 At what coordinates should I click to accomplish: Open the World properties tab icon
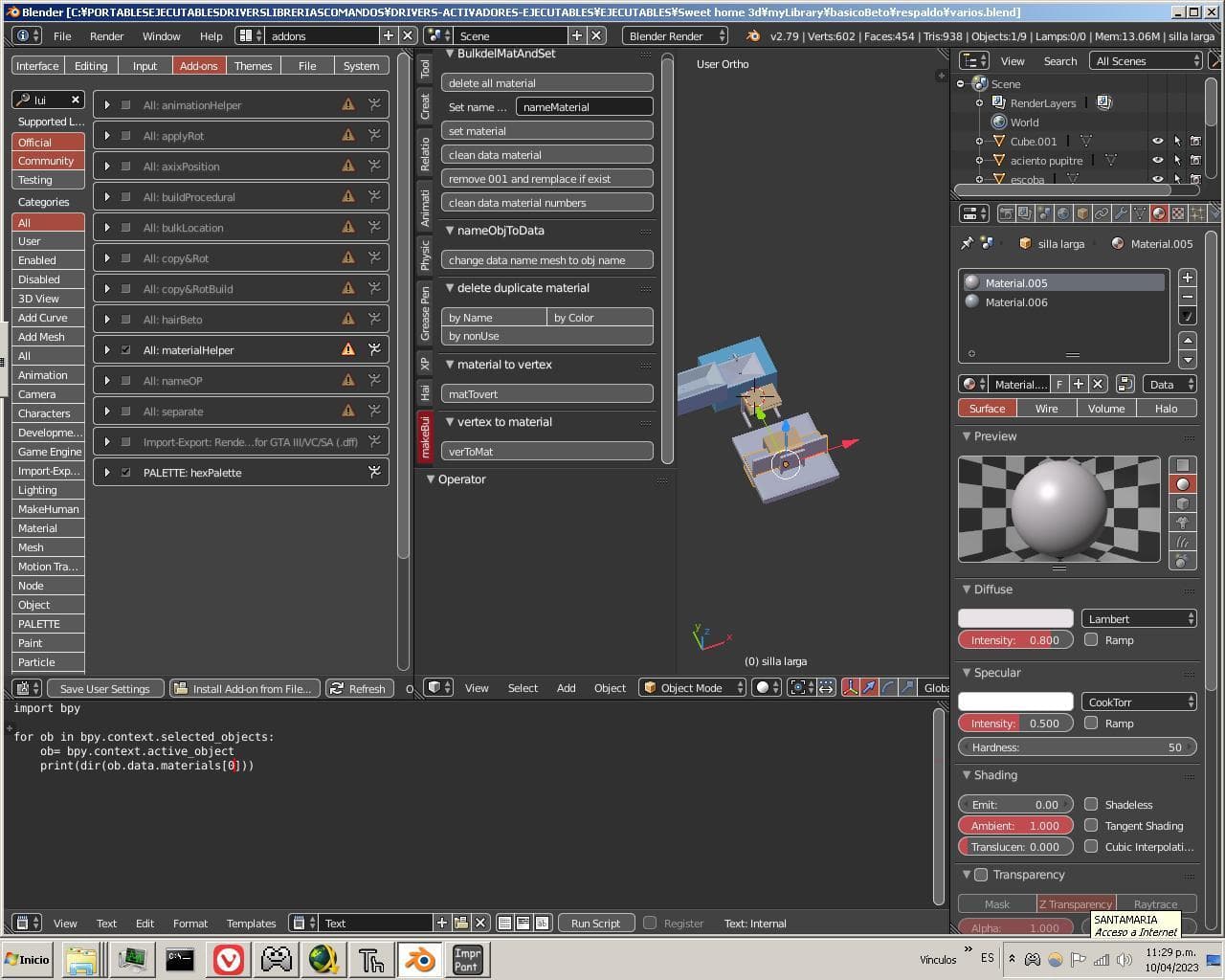point(1063,213)
